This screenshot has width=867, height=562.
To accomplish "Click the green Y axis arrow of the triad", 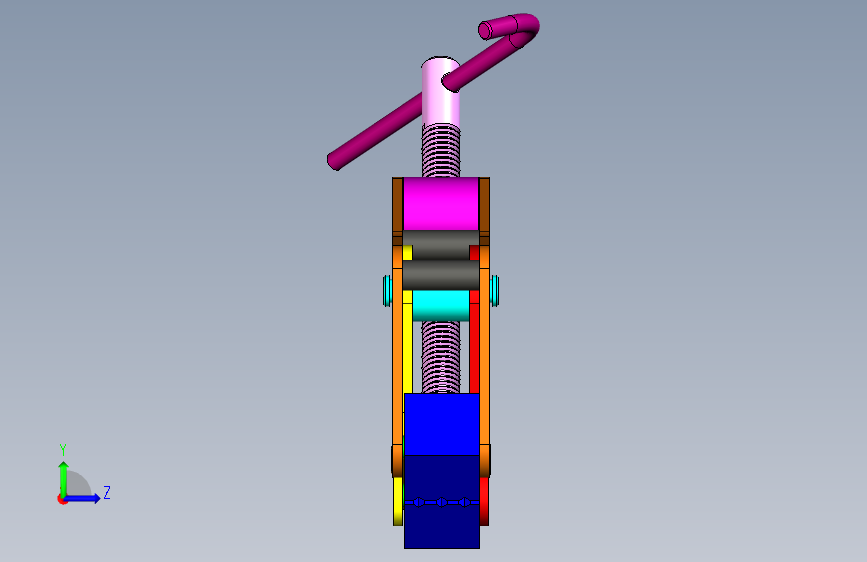I will [64, 478].
